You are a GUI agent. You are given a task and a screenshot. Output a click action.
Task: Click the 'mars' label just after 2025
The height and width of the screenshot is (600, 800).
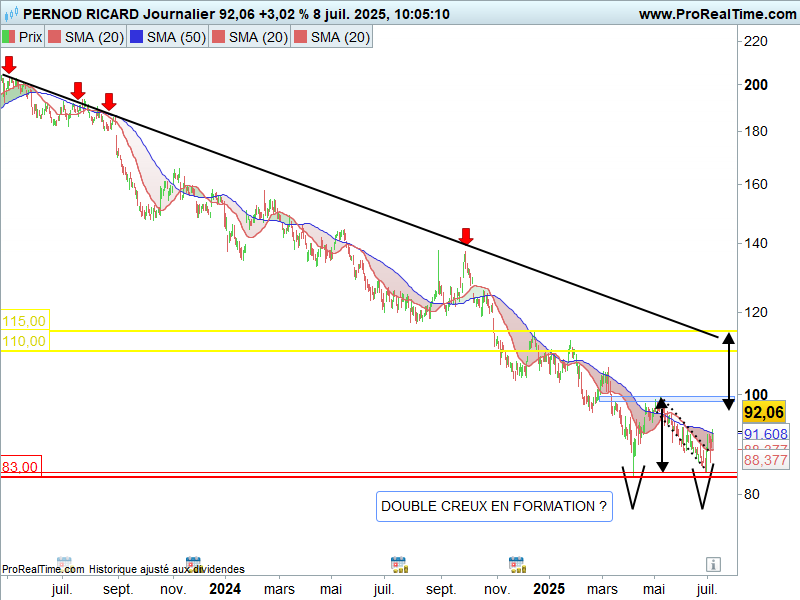(x=602, y=589)
